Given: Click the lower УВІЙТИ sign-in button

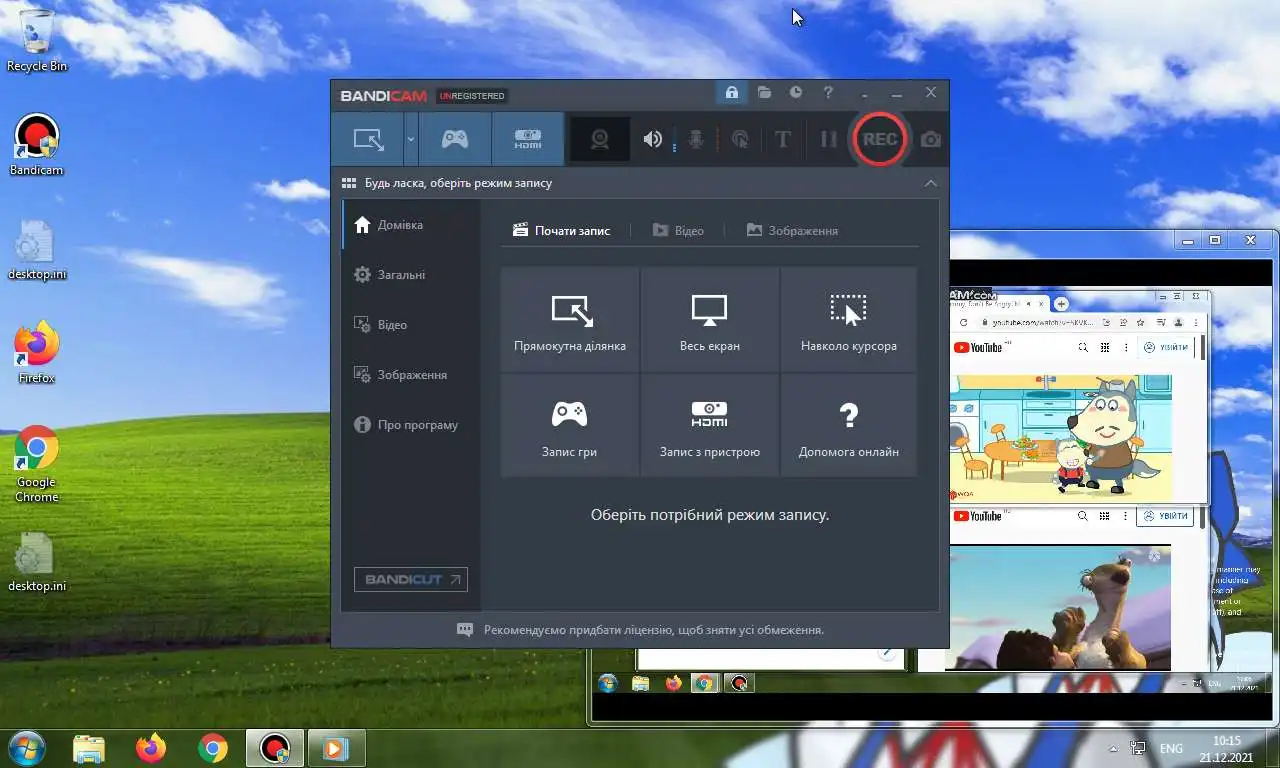Looking at the screenshot, I should [1166, 516].
